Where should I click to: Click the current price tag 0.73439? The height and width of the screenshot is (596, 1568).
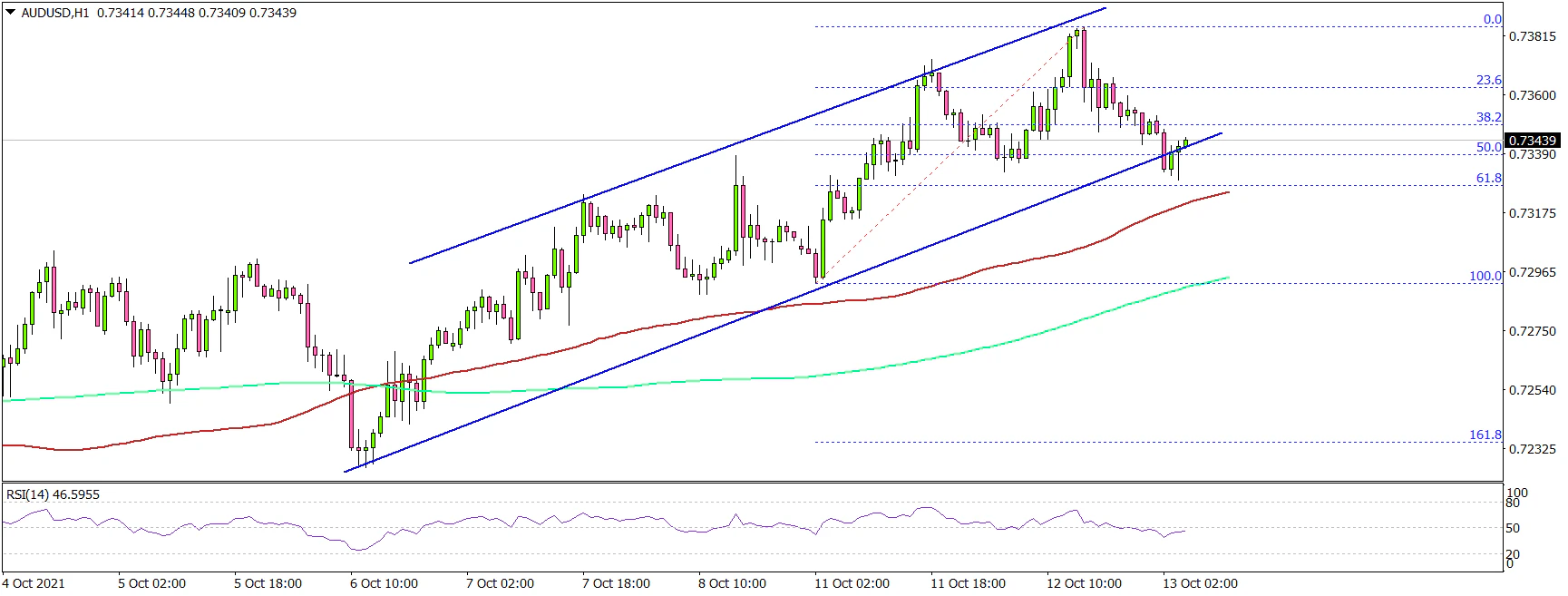(x=1532, y=141)
